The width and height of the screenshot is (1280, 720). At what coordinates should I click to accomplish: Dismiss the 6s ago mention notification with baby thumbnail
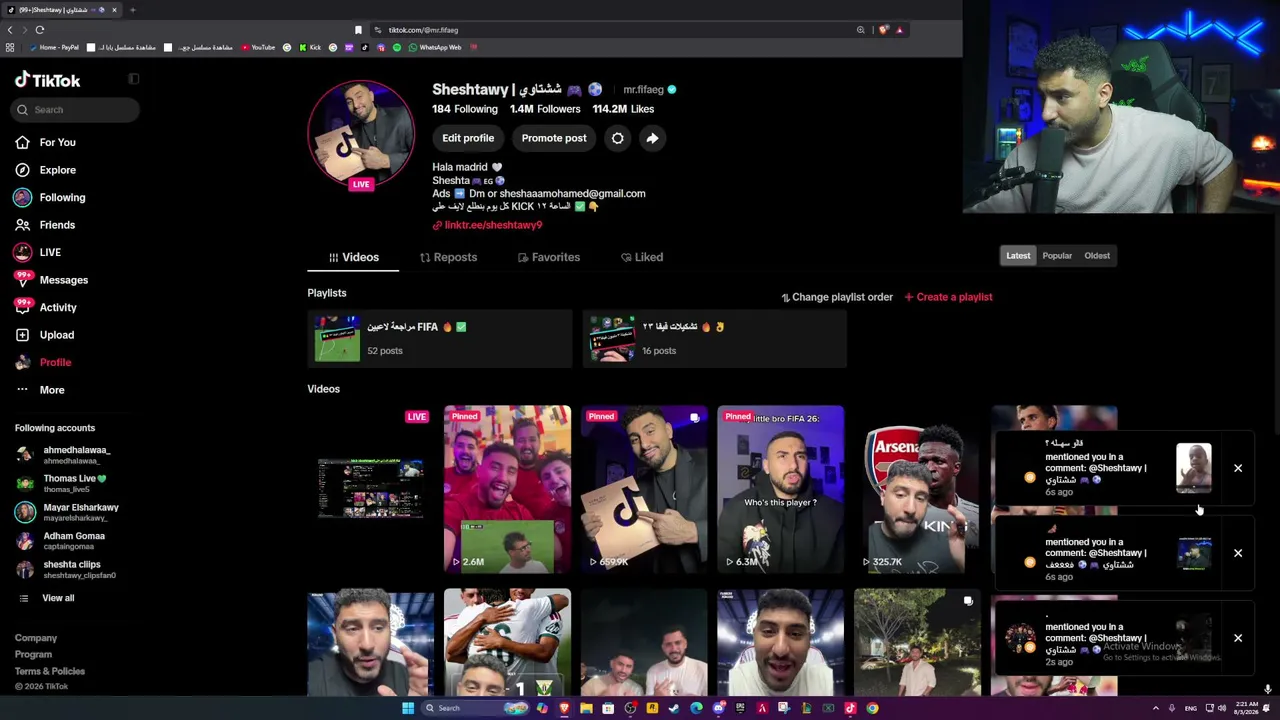point(1238,468)
